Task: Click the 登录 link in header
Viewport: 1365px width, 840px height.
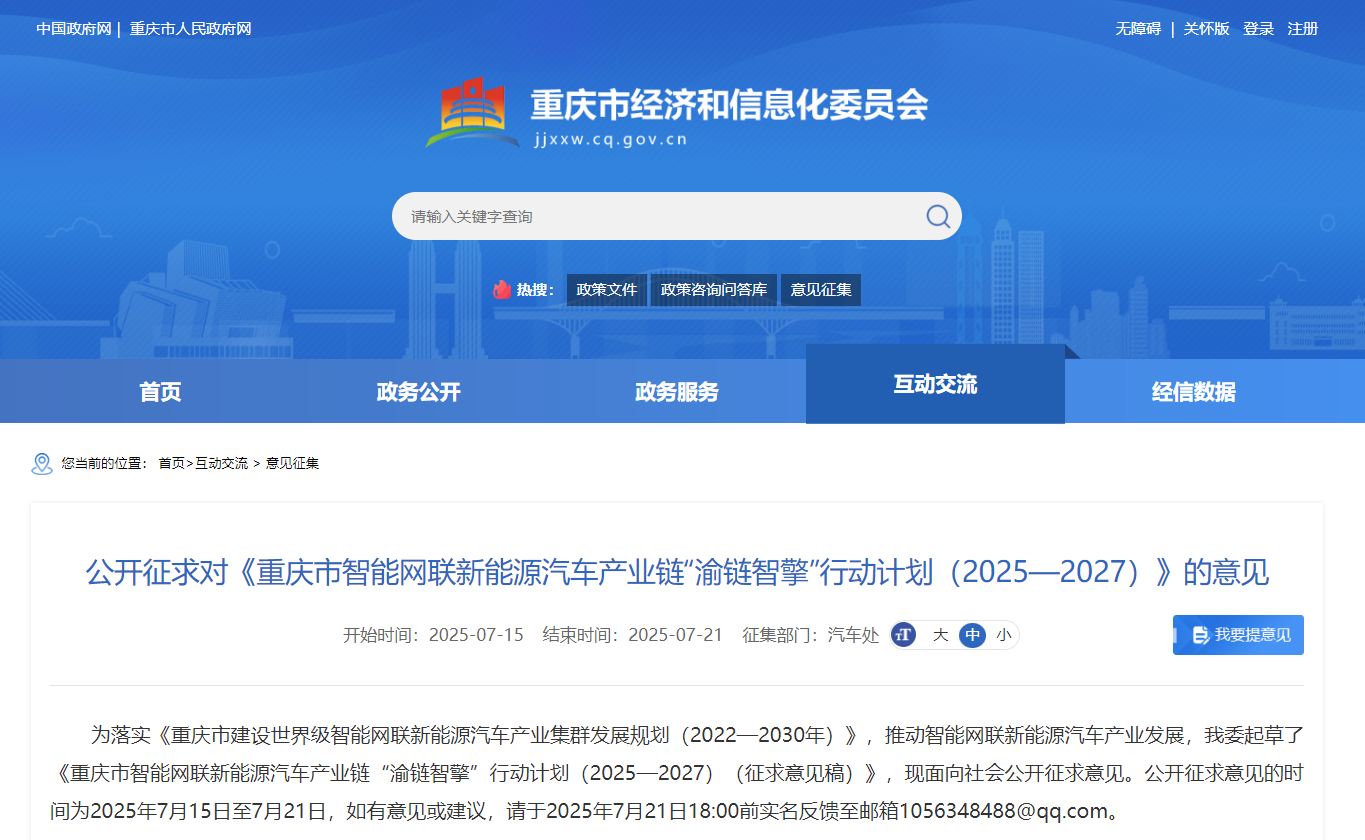Action: 1258,29
